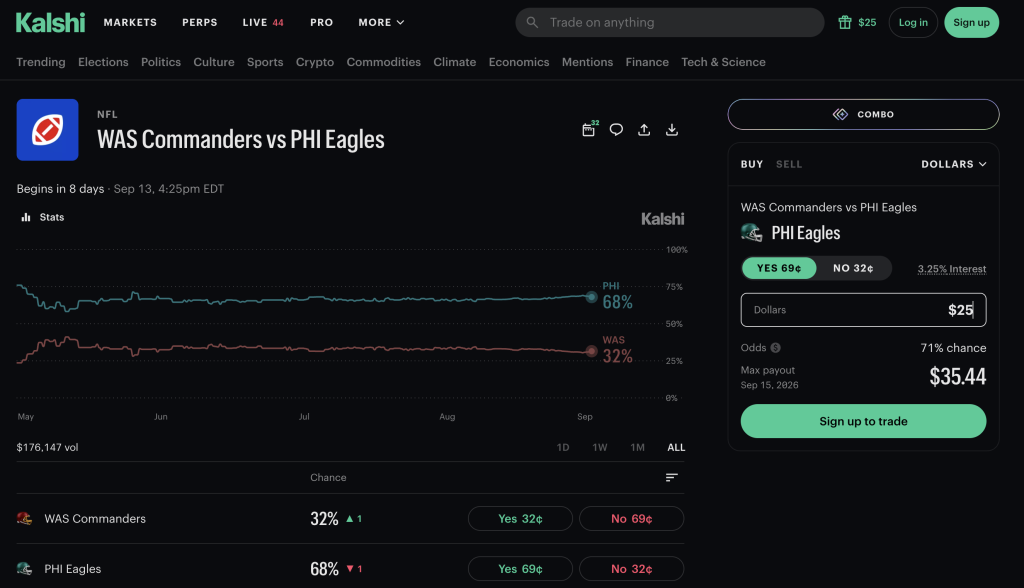Click the $176,147 vol text

[x=47, y=447]
